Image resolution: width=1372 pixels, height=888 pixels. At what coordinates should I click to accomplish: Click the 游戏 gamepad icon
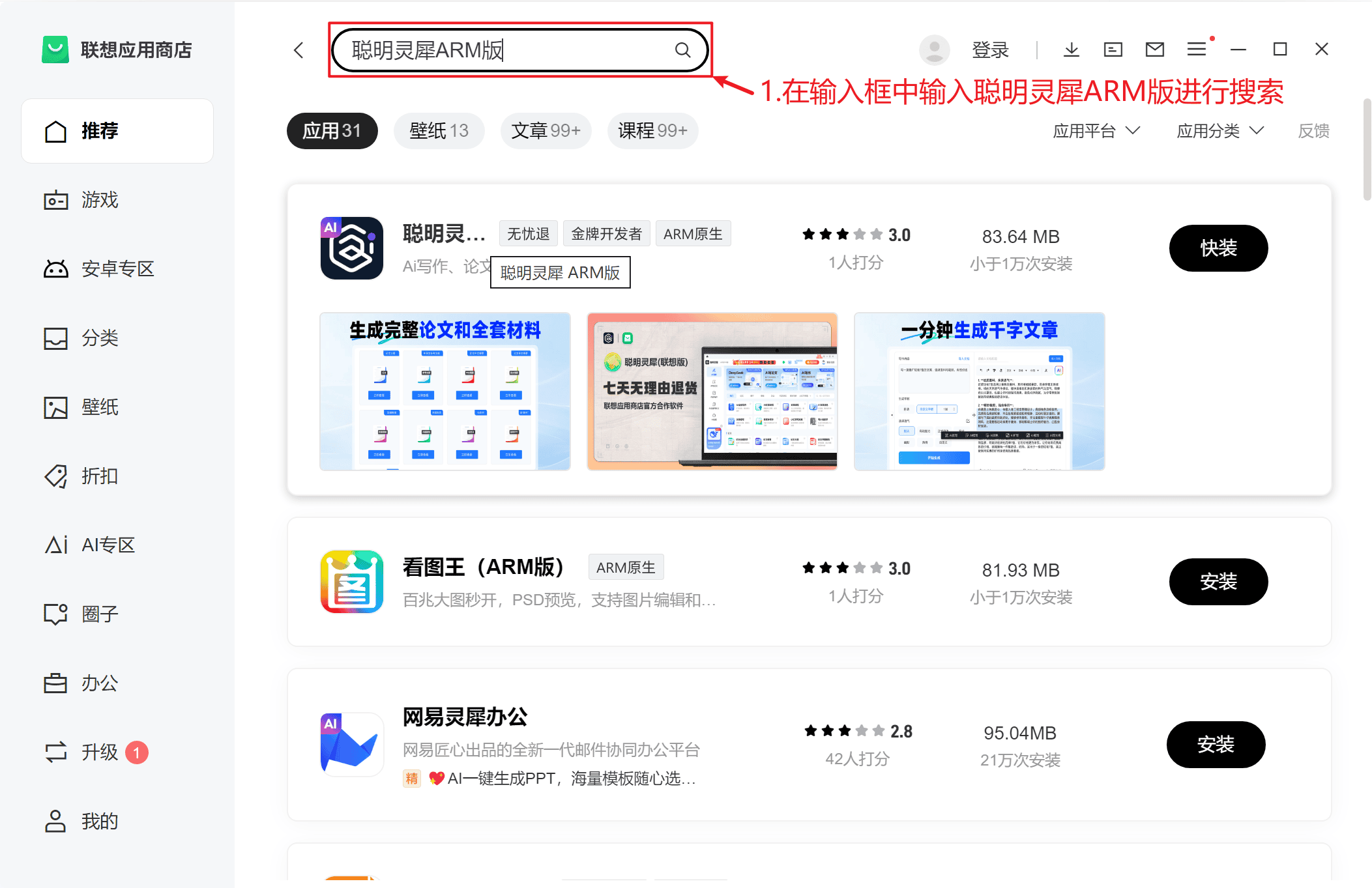[55, 200]
